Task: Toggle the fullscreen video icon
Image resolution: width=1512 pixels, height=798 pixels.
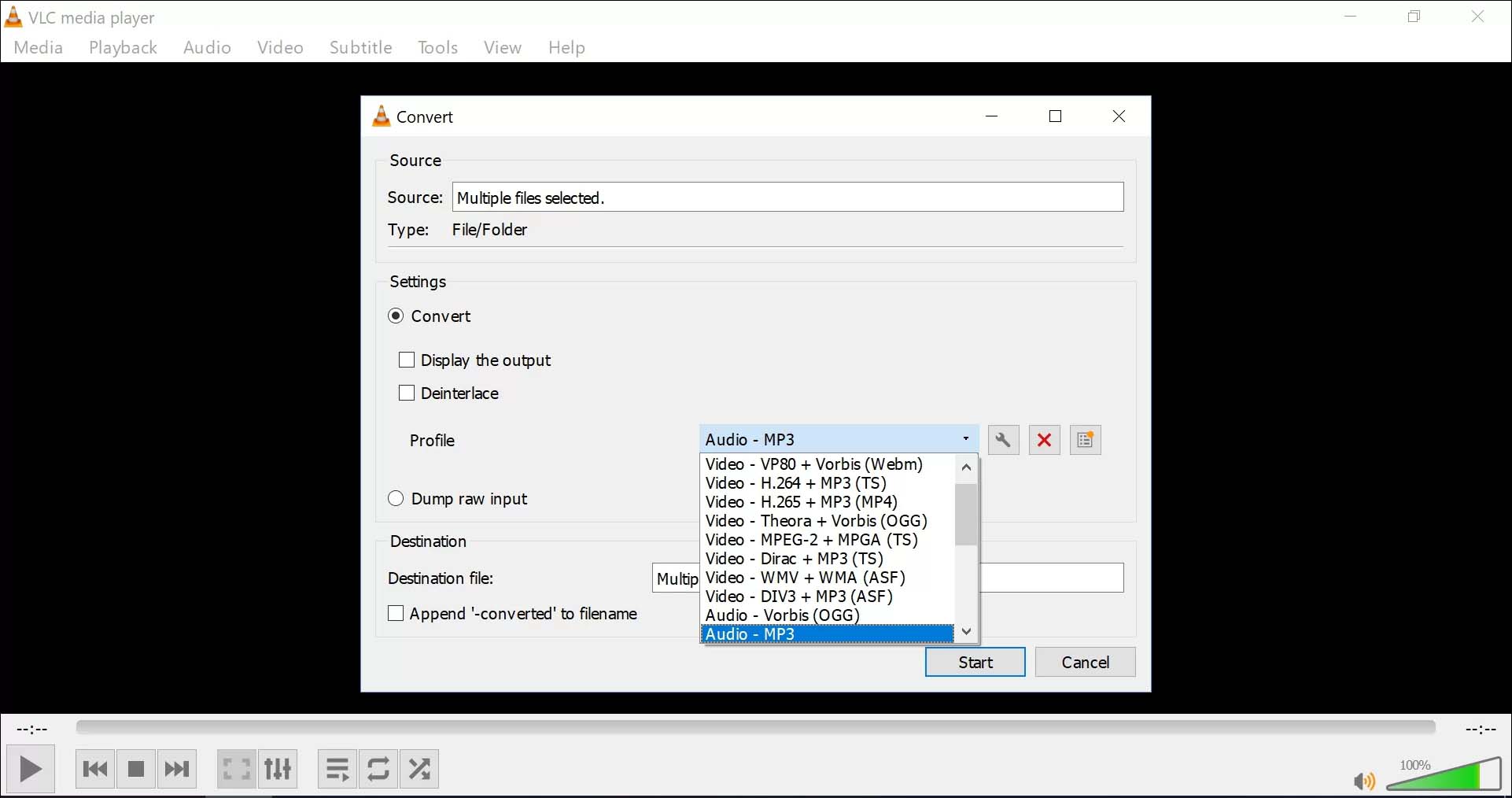Action: click(x=236, y=769)
